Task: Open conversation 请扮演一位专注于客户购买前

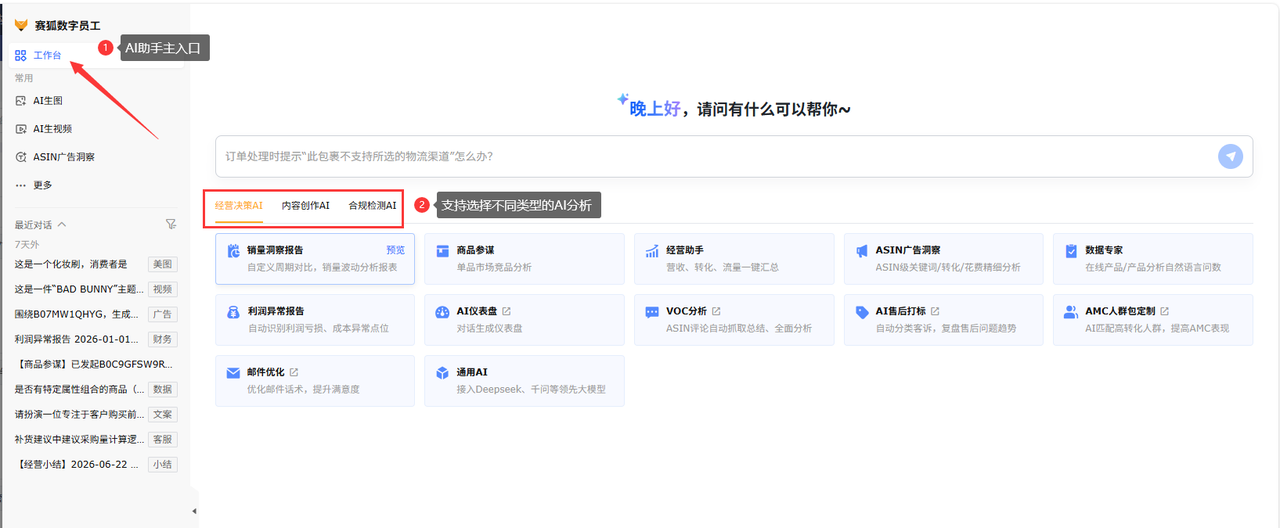Action: (x=79, y=414)
